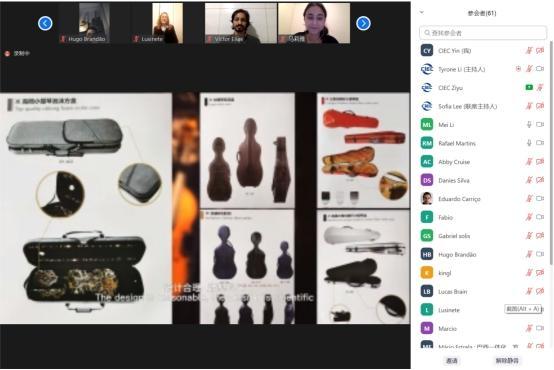Click the participant search field

(483, 33)
